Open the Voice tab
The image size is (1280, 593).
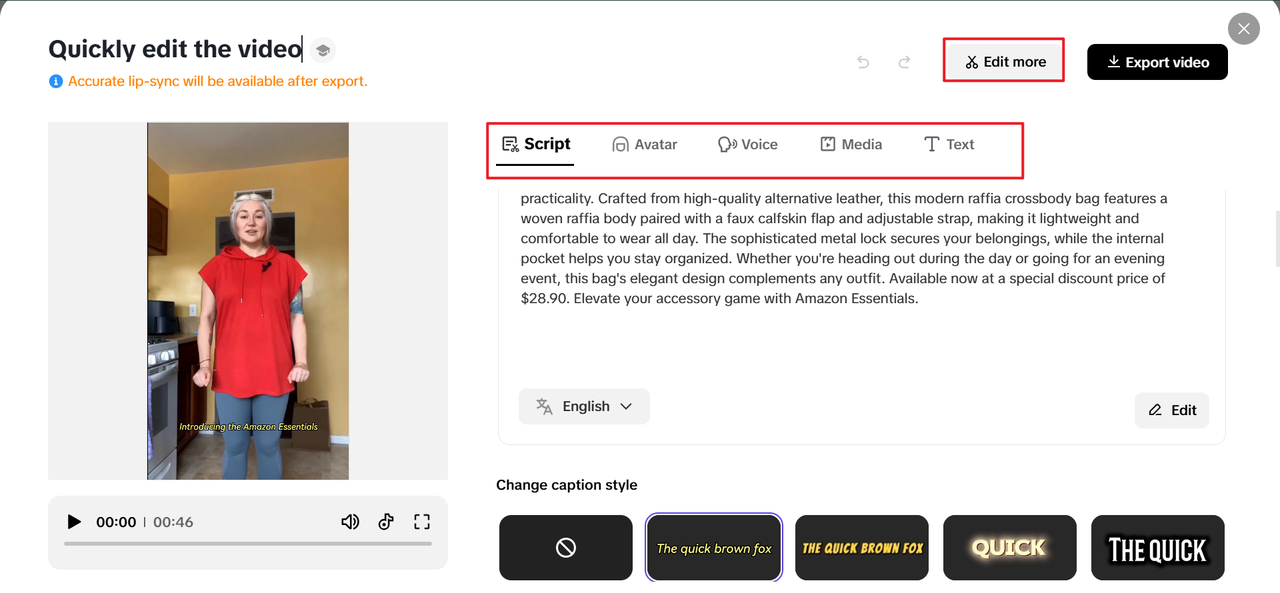point(748,144)
